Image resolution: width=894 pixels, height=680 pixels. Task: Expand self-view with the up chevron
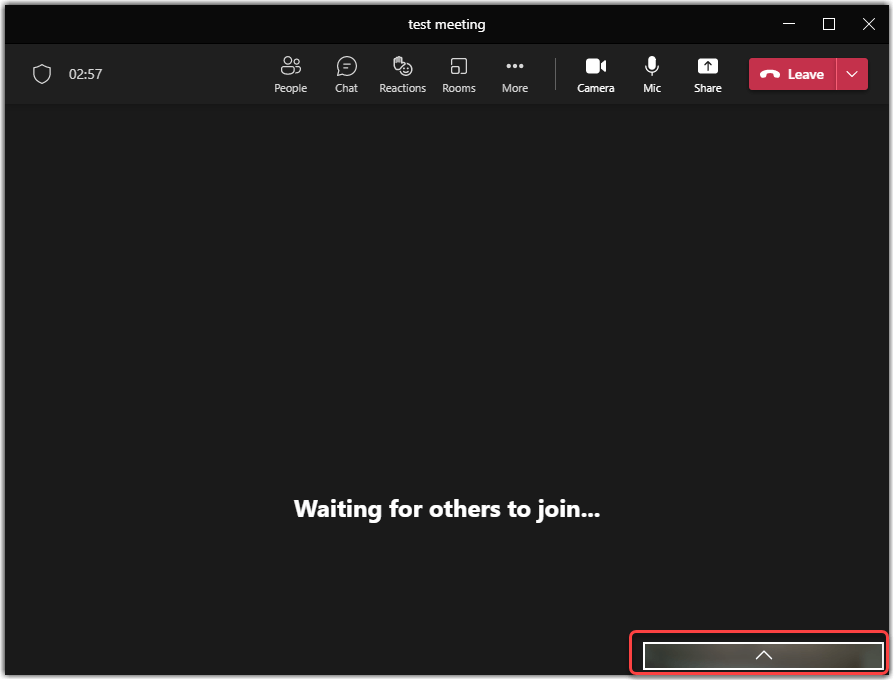764,655
